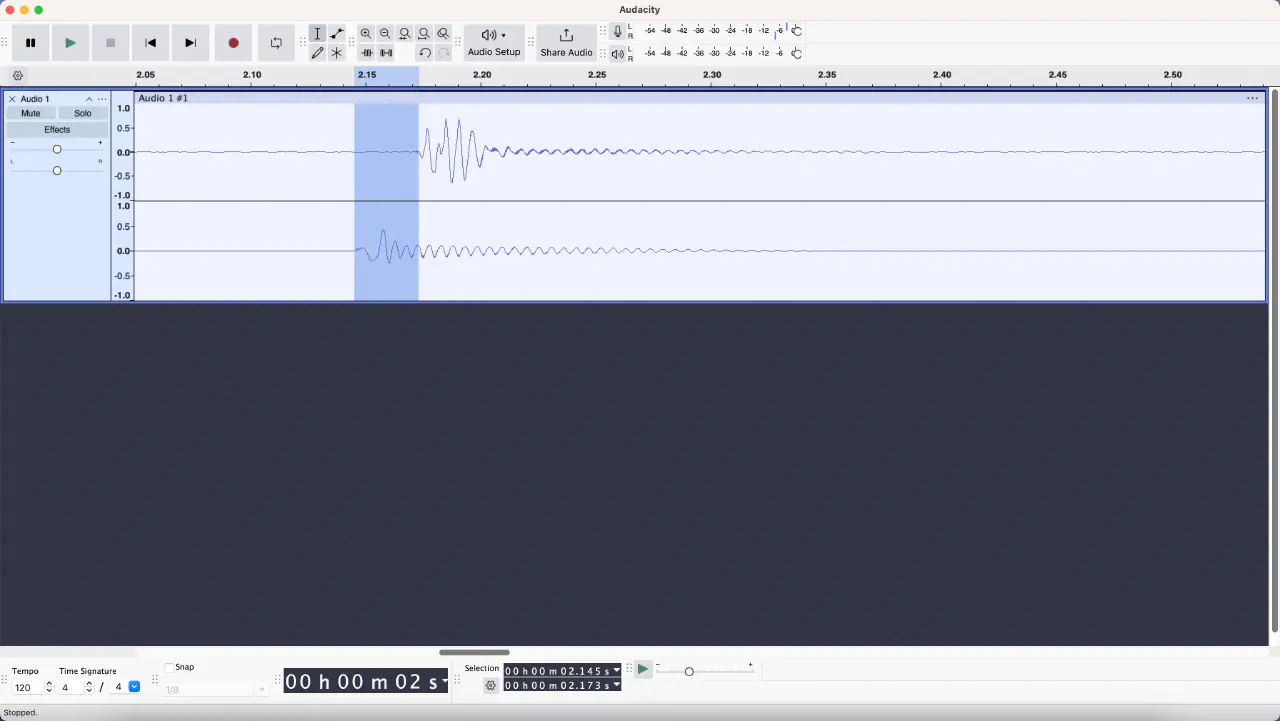This screenshot has height=721, width=1280.
Task: Collapse the Audio 1 track
Action: click(x=89, y=99)
